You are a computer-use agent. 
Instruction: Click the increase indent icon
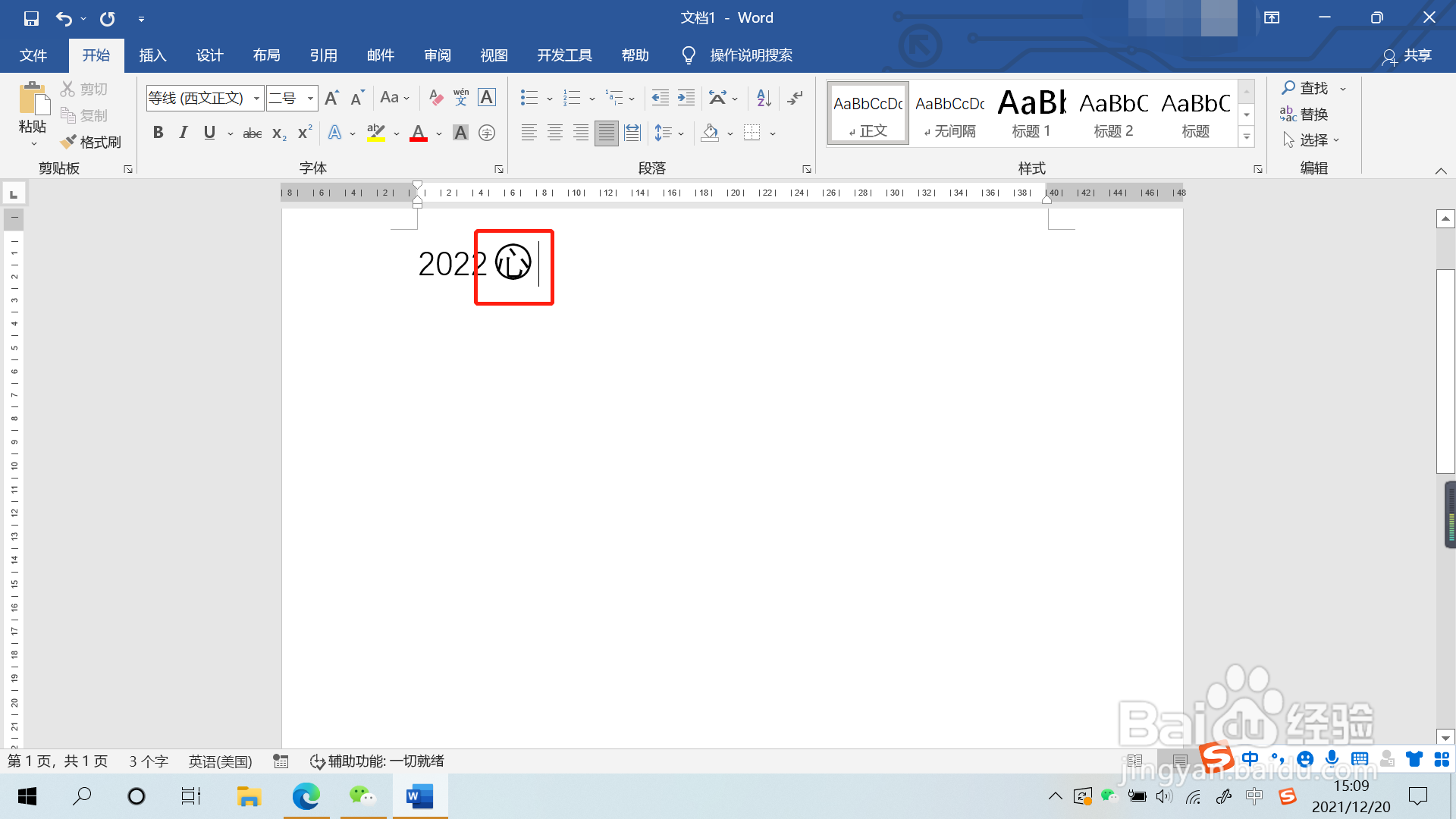click(686, 97)
